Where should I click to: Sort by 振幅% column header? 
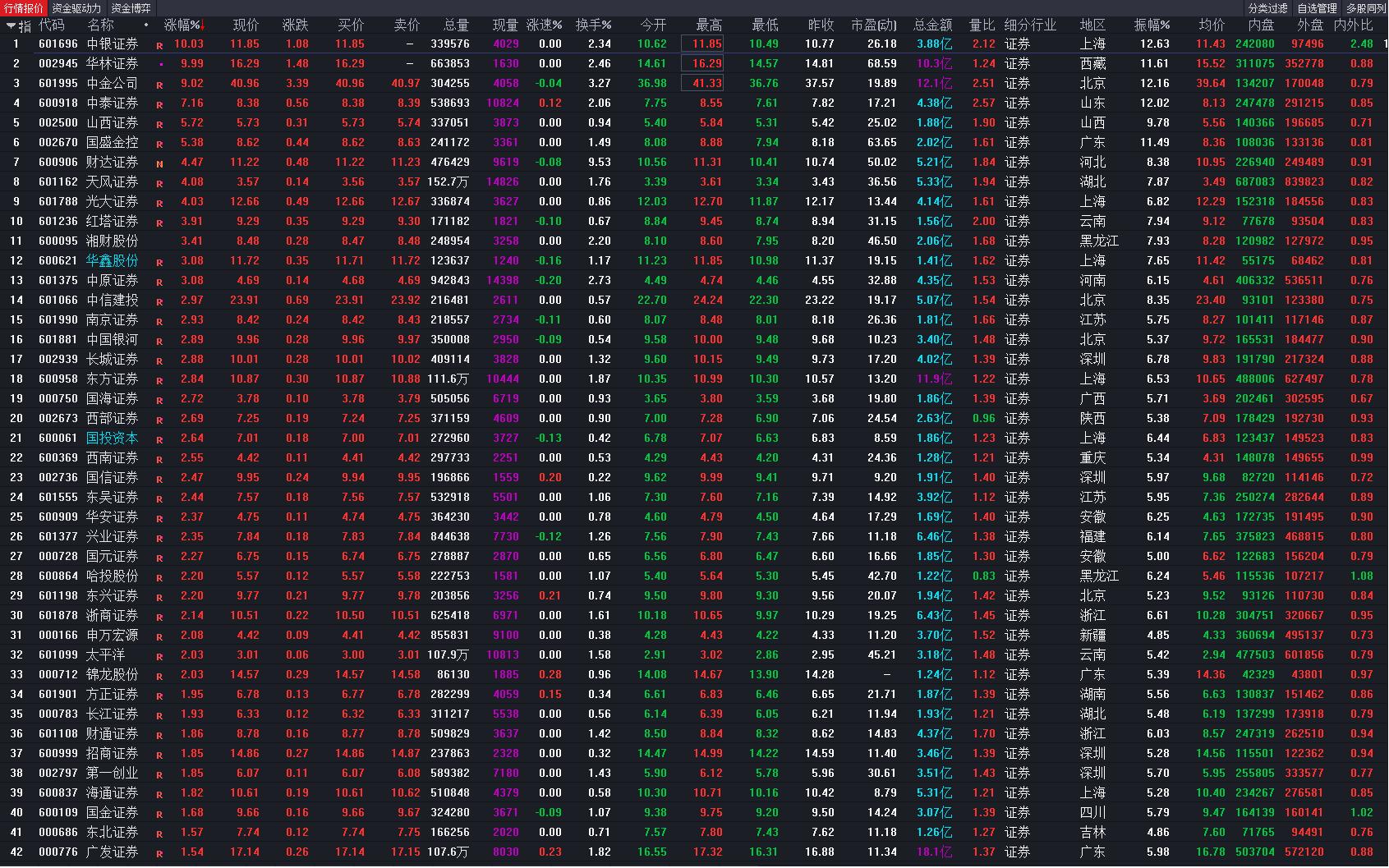(1152, 25)
